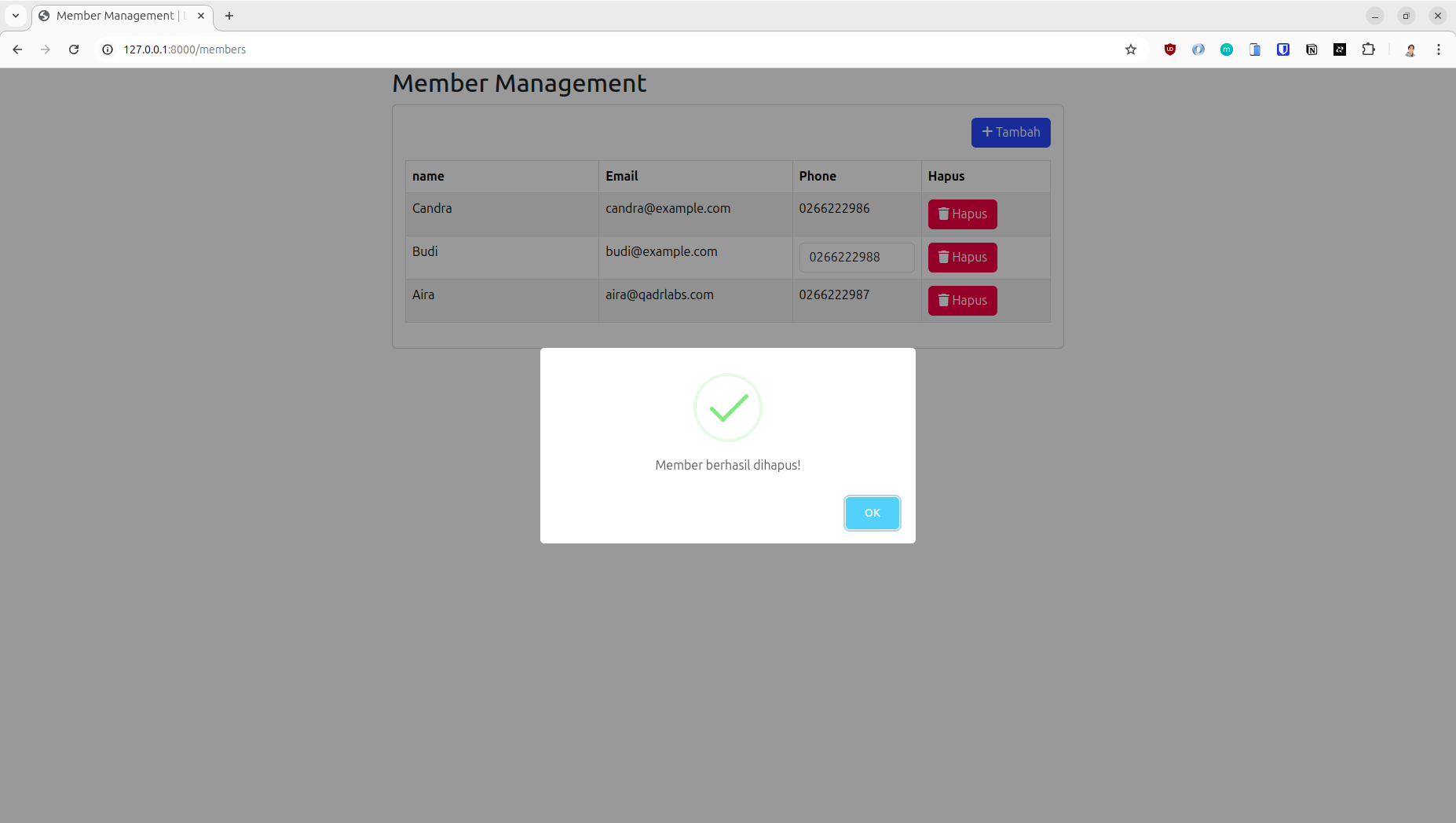The image size is (1456, 823).
Task: Go back with the browser back arrow
Action: coord(17,49)
